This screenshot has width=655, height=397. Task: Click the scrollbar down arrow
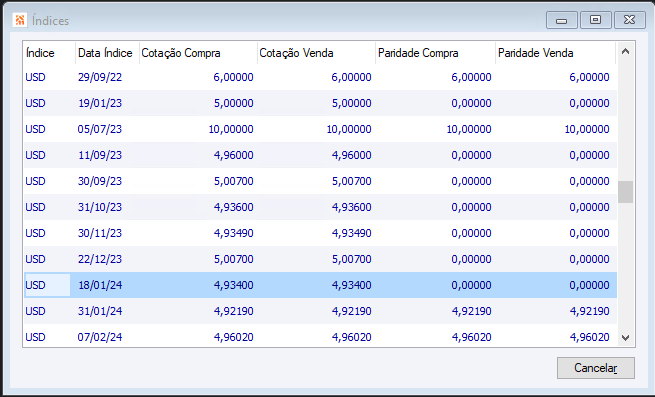click(625, 337)
